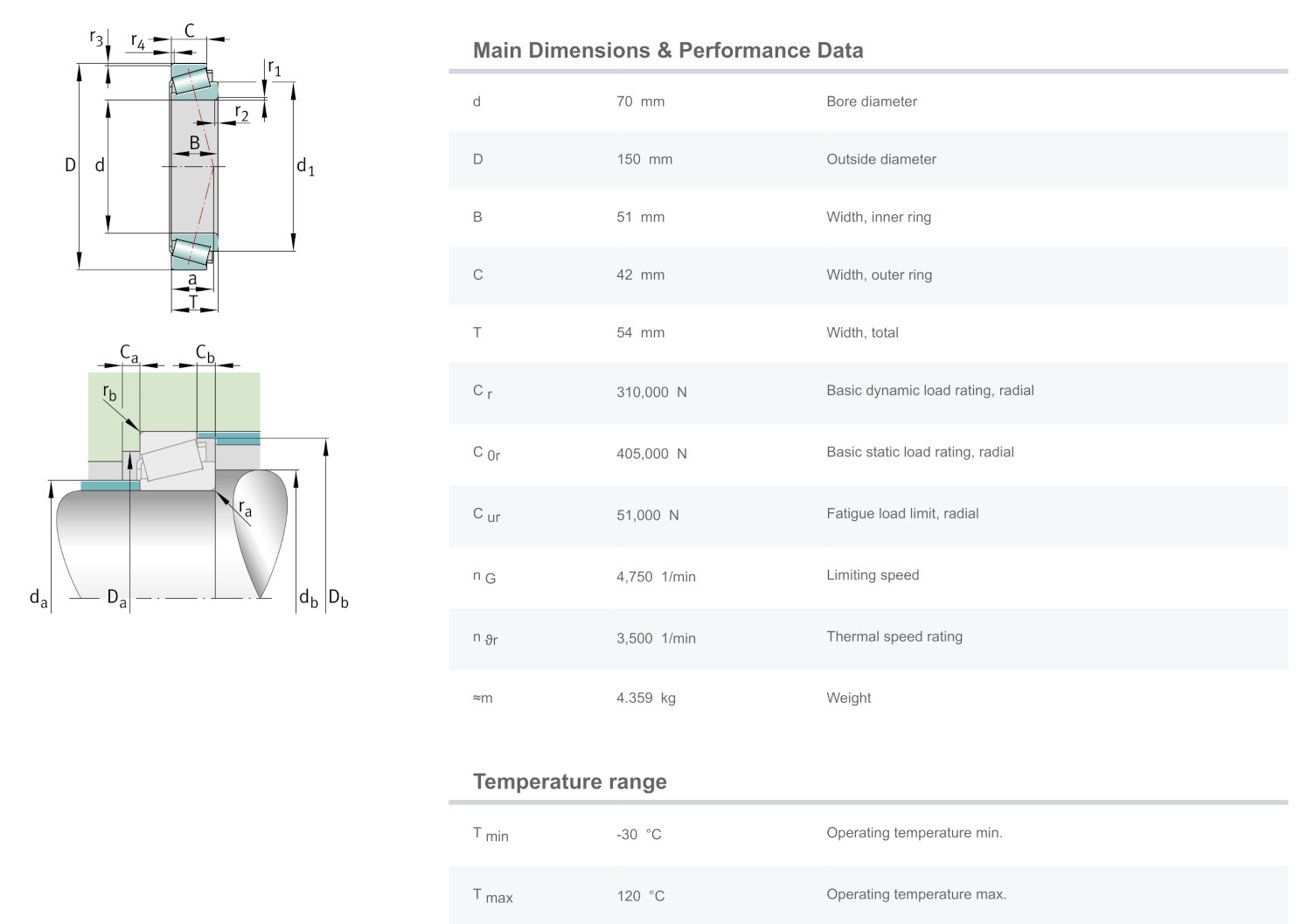Select the Width, total description text

coord(862,332)
